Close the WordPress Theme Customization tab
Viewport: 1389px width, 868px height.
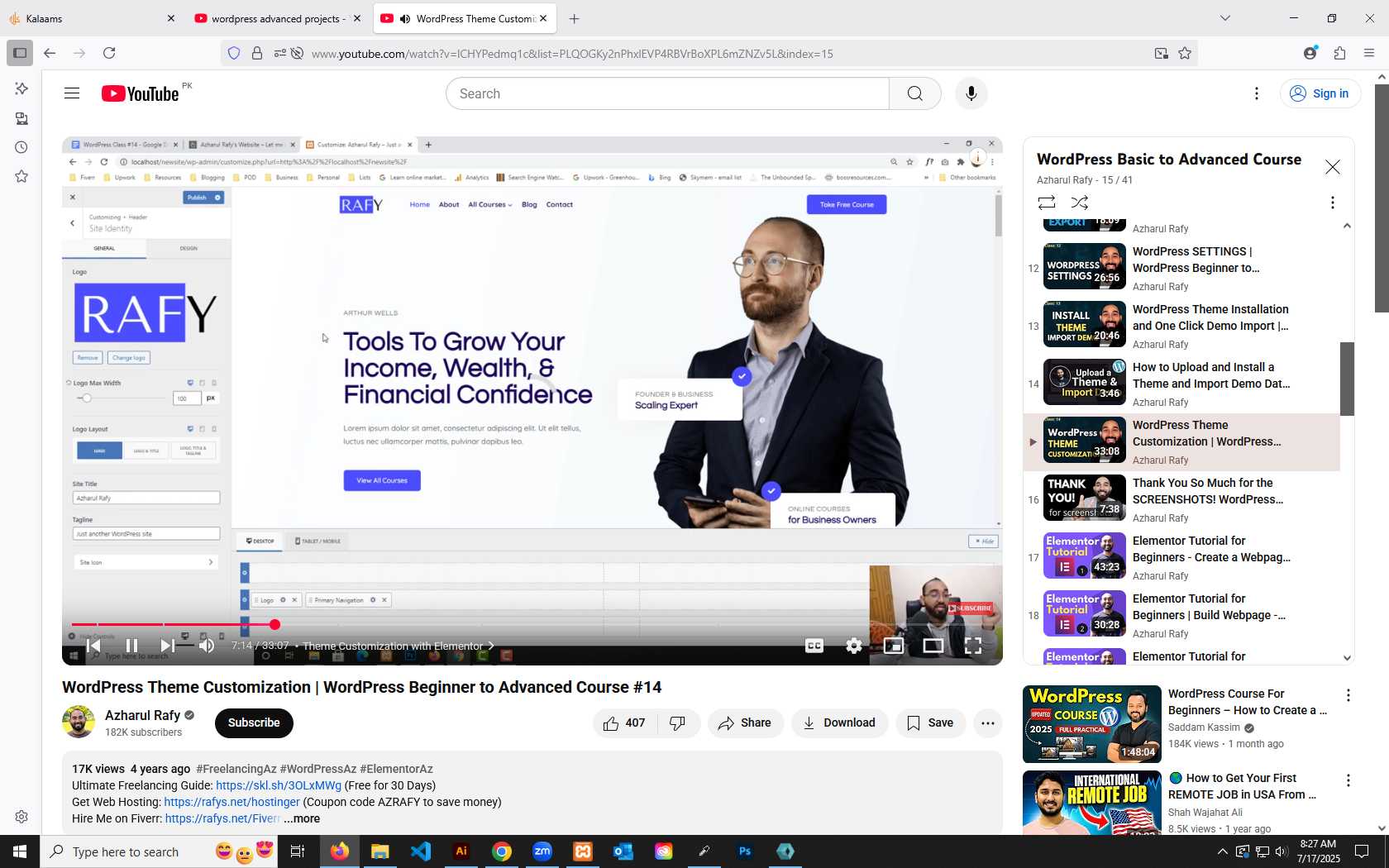pos(543,18)
